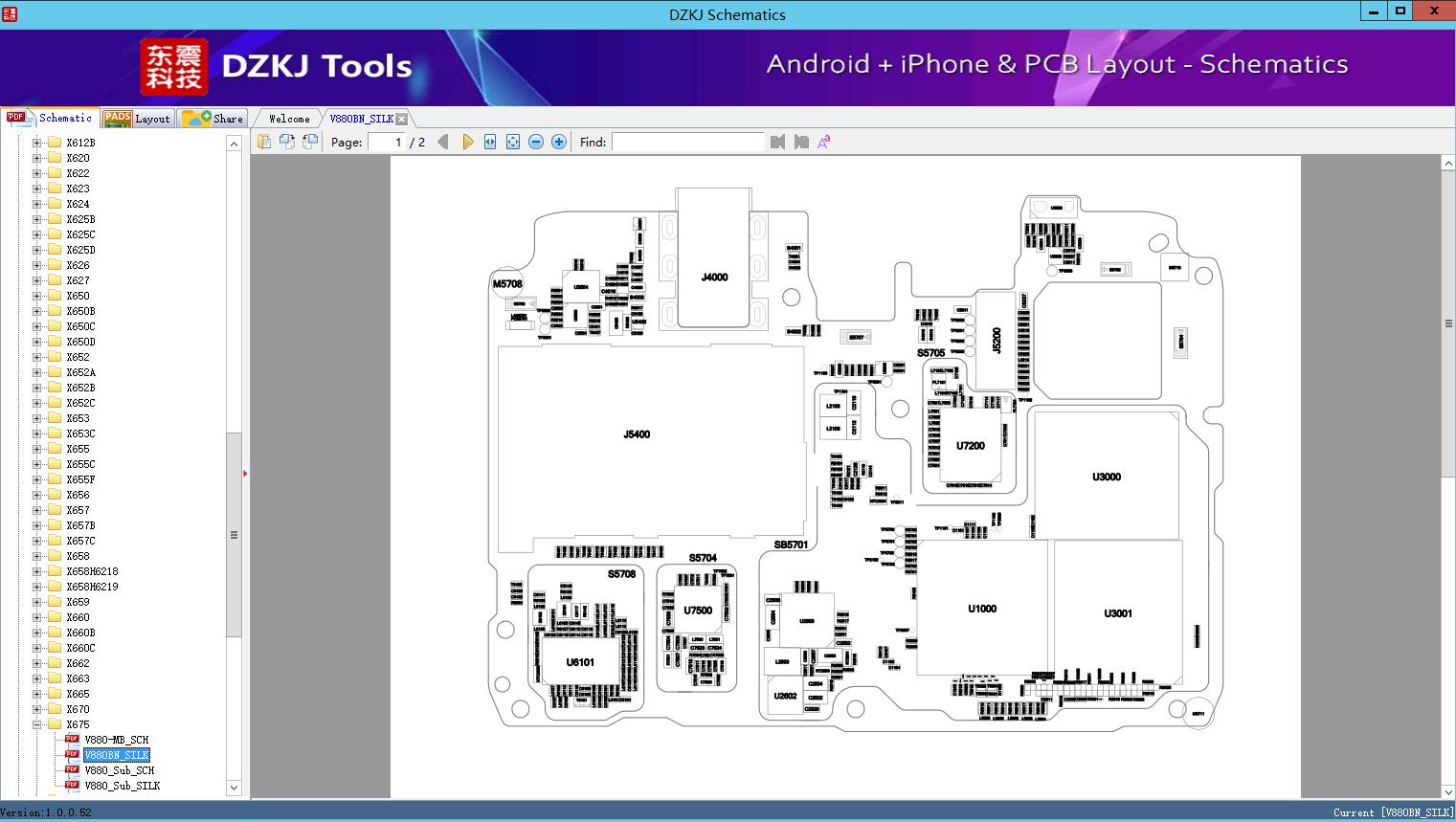The height and width of the screenshot is (822, 1456).
Task: Switch to the Layout tab
Action: 137,118
